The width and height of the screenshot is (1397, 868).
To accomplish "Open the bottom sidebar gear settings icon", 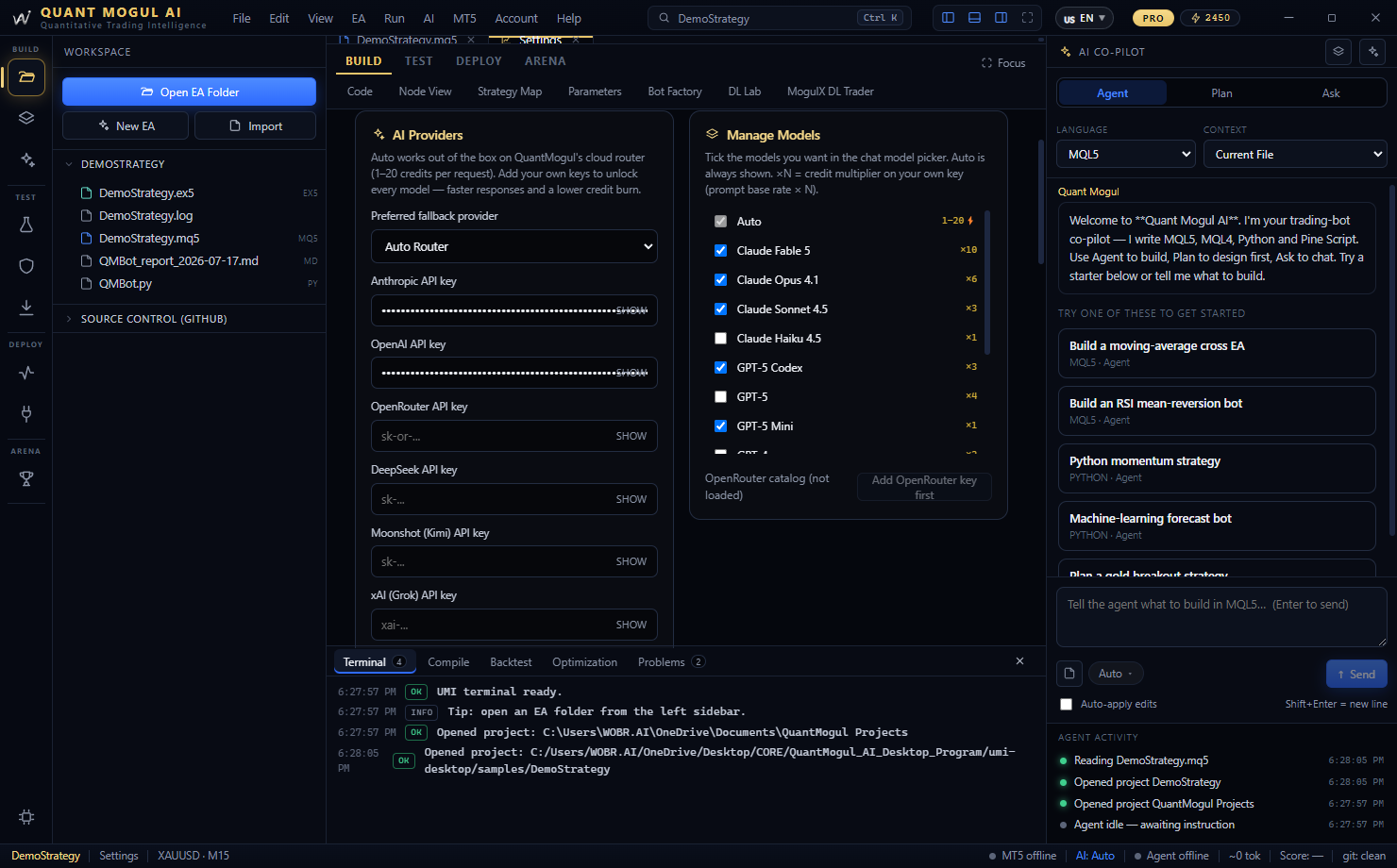I will point(26,817).
